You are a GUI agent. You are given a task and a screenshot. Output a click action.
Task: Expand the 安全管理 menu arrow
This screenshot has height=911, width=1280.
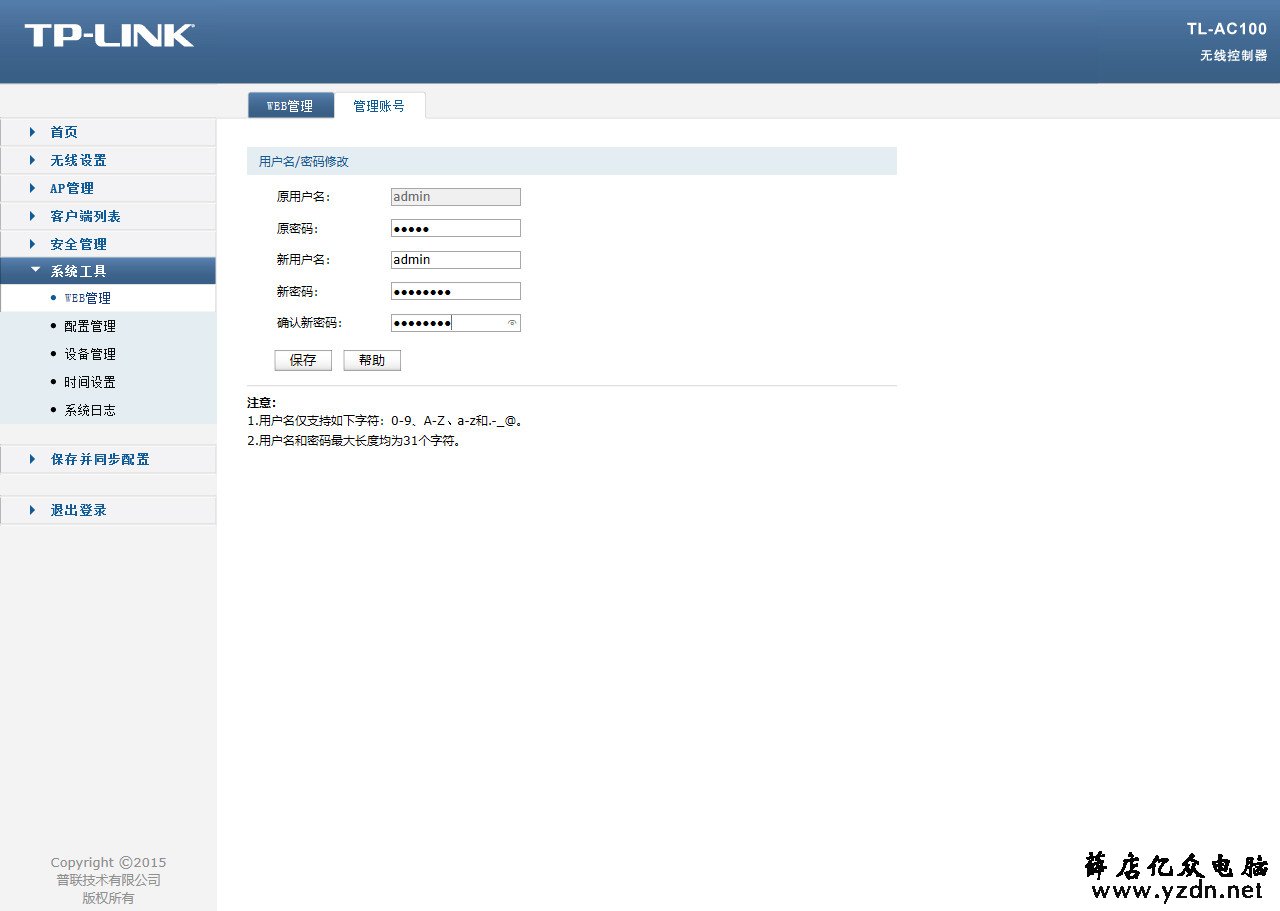tap(32, 244)
